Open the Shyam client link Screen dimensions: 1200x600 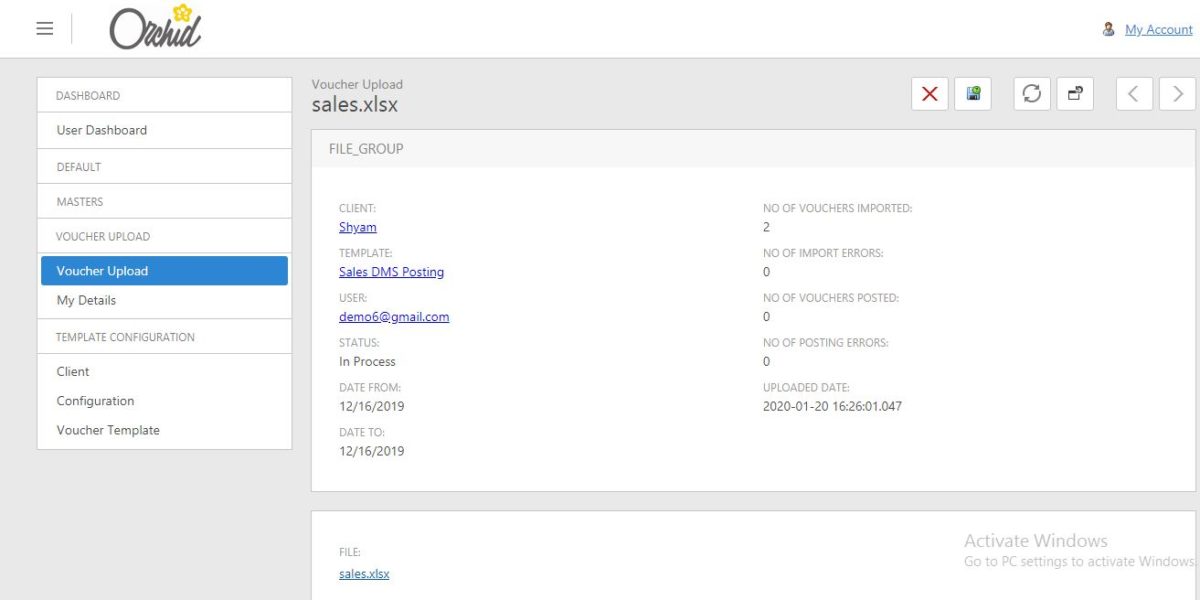tap(356, 227)
